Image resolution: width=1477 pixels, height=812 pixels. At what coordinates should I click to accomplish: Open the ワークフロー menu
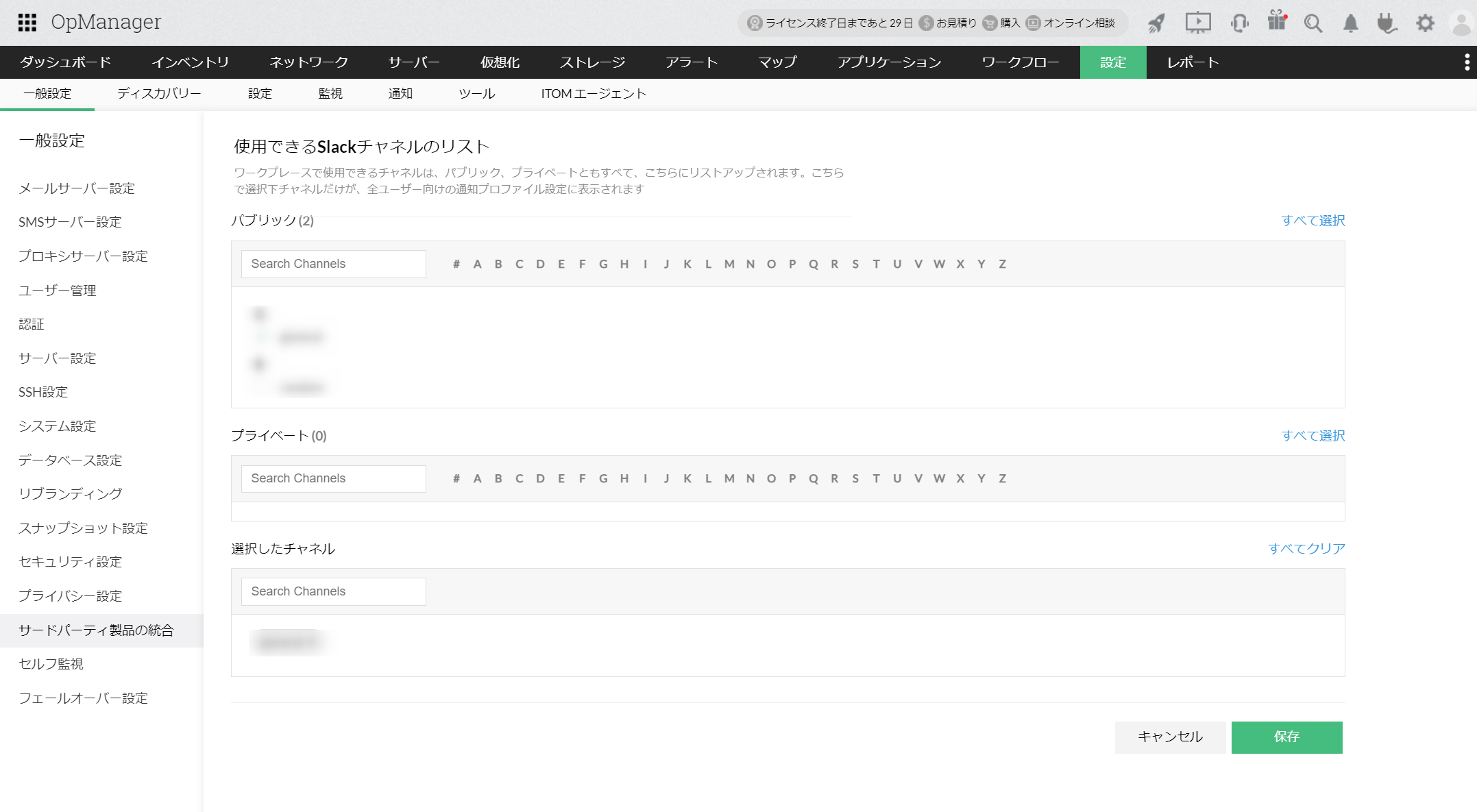tap(1019, 62)
